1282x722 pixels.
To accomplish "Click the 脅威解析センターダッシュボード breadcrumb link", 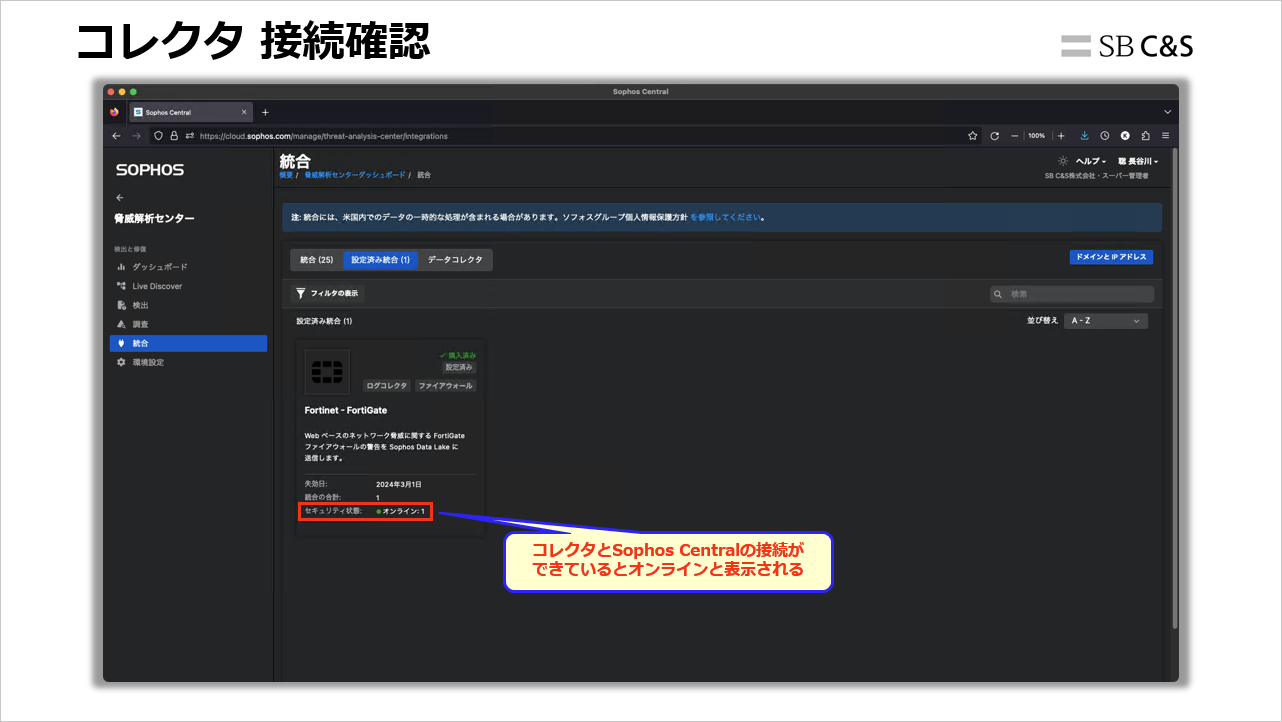I will click(355, 175).
